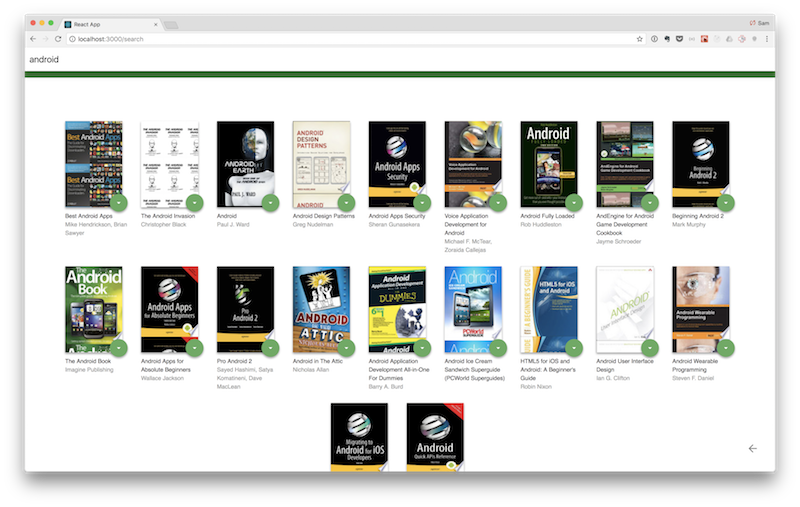Open shelf dropdown for Android by Paul J. Ward
Image resolution: width=800 pixels, height=507 pixels.
coord(270,203)
